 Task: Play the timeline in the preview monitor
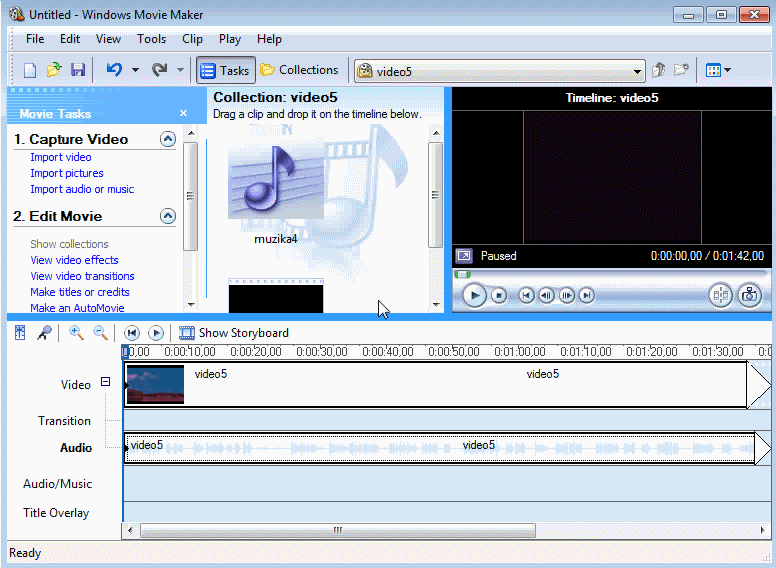coord(474,296)
